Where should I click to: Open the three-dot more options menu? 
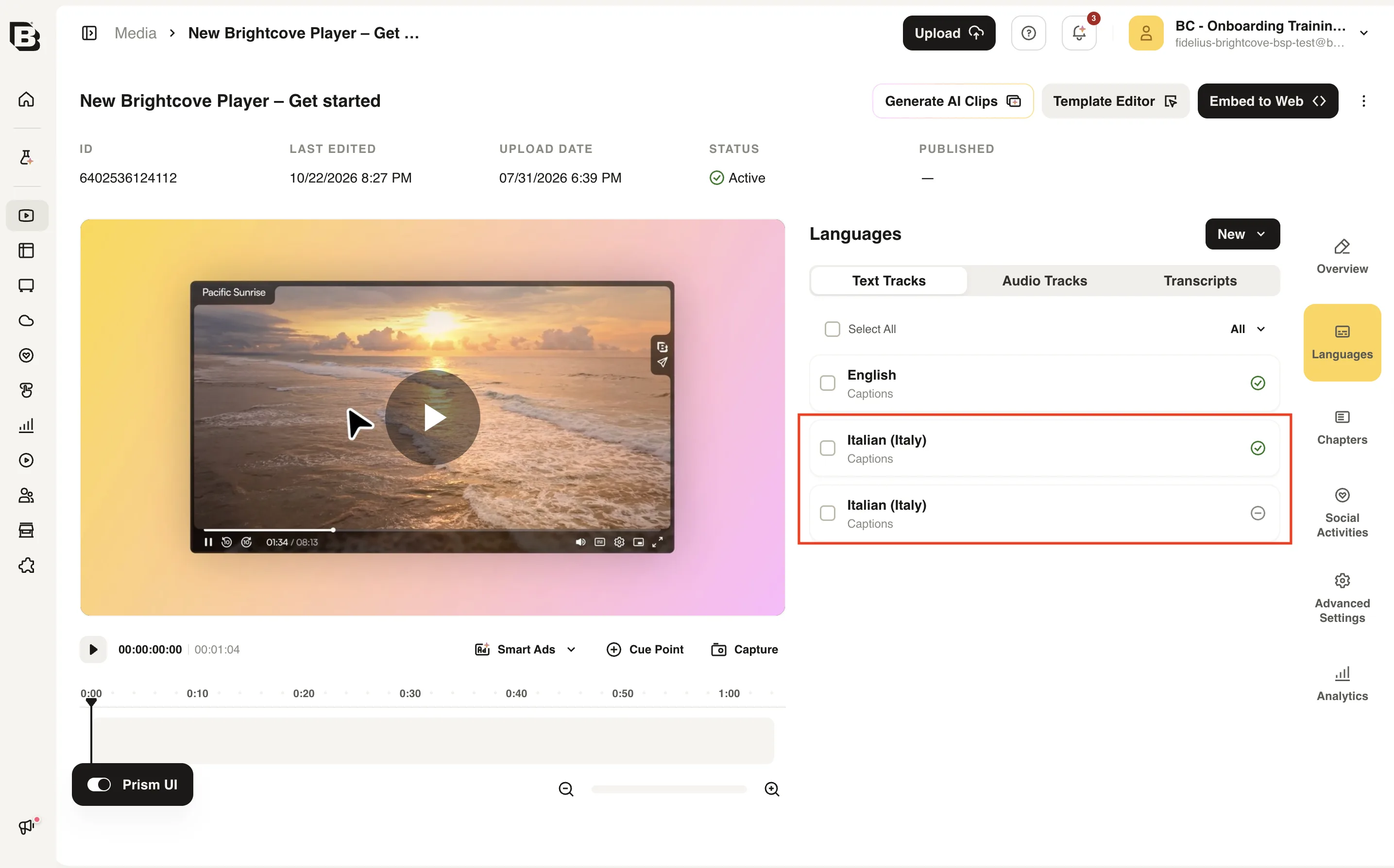tap(1363, 101)
